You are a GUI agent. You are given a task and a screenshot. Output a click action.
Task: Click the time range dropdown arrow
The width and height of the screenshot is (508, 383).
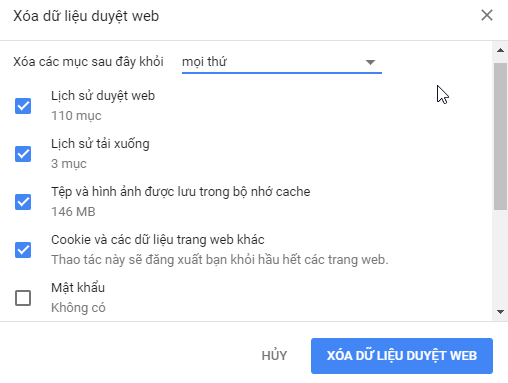pyautogui.click(x=370, y=62)
